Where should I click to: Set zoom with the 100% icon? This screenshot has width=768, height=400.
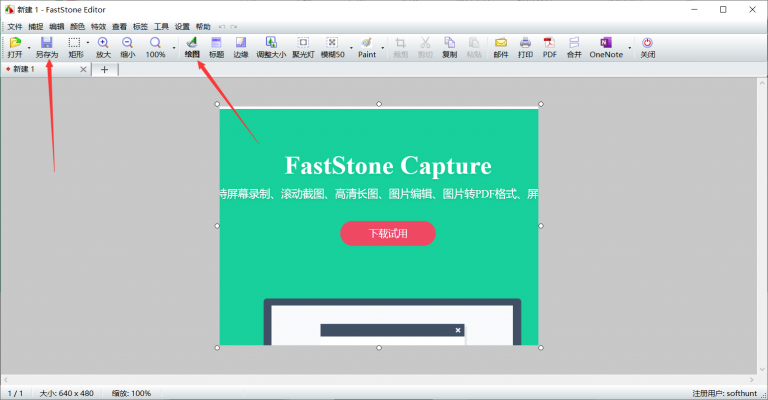pyautogui.click(x=155, y=47)
